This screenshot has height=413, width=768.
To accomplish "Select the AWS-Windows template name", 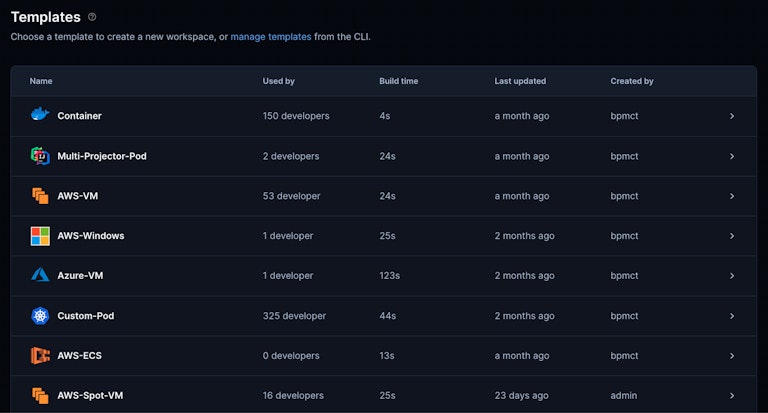I will click(x=91, y=236).
